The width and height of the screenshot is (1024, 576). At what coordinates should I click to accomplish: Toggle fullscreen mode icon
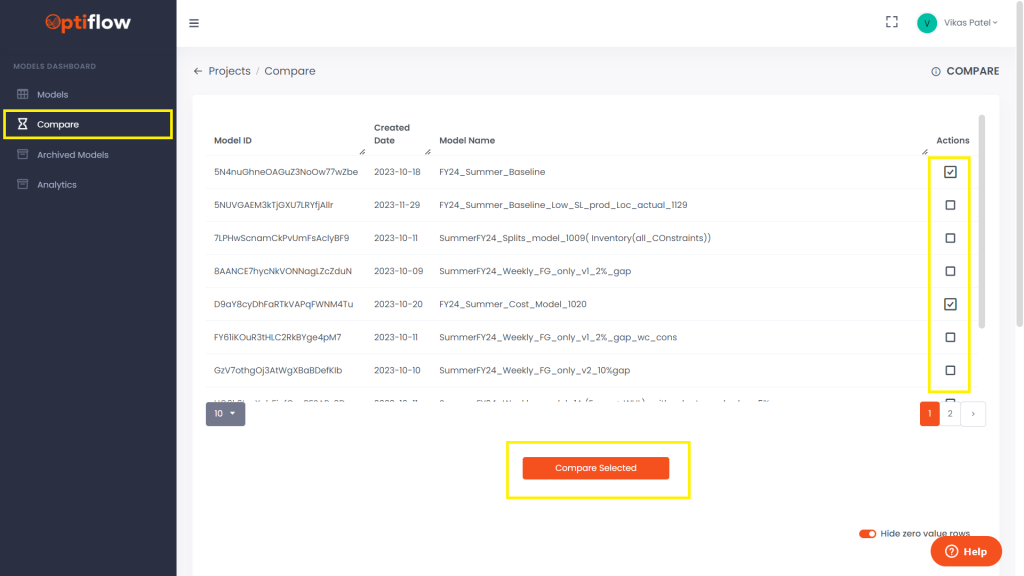892,22
